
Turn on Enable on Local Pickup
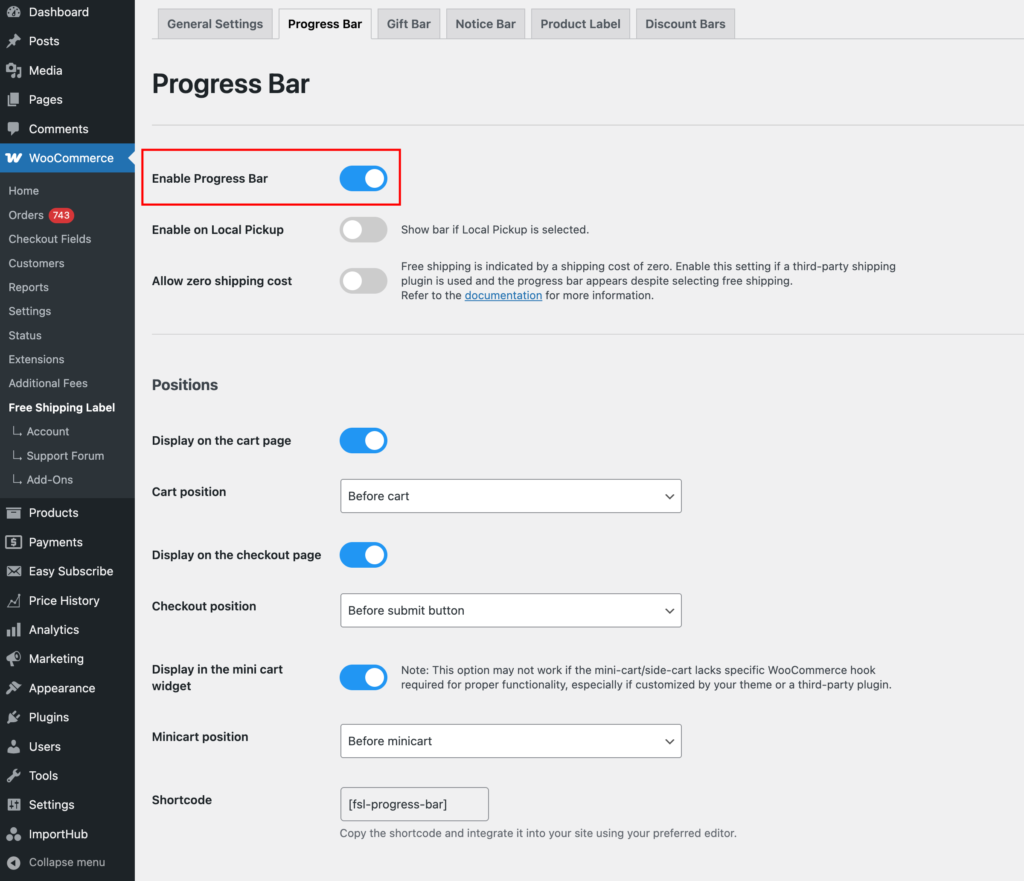pos(363,230)
